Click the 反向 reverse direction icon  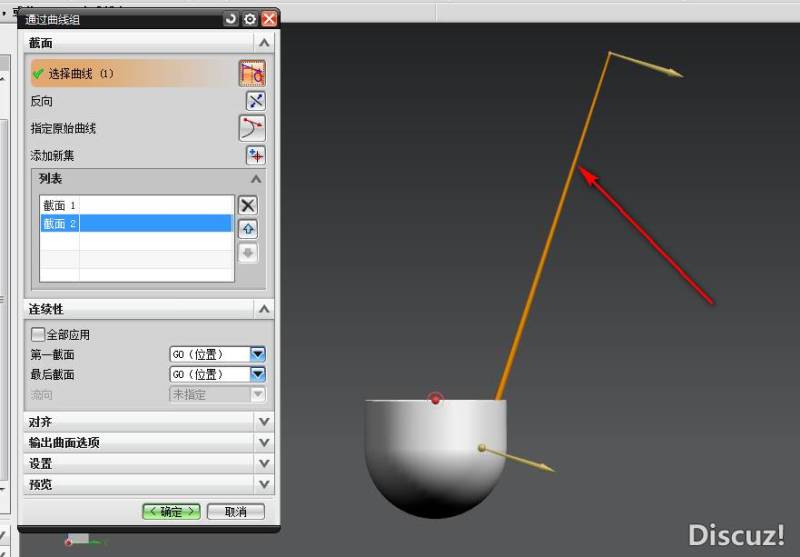256,101
